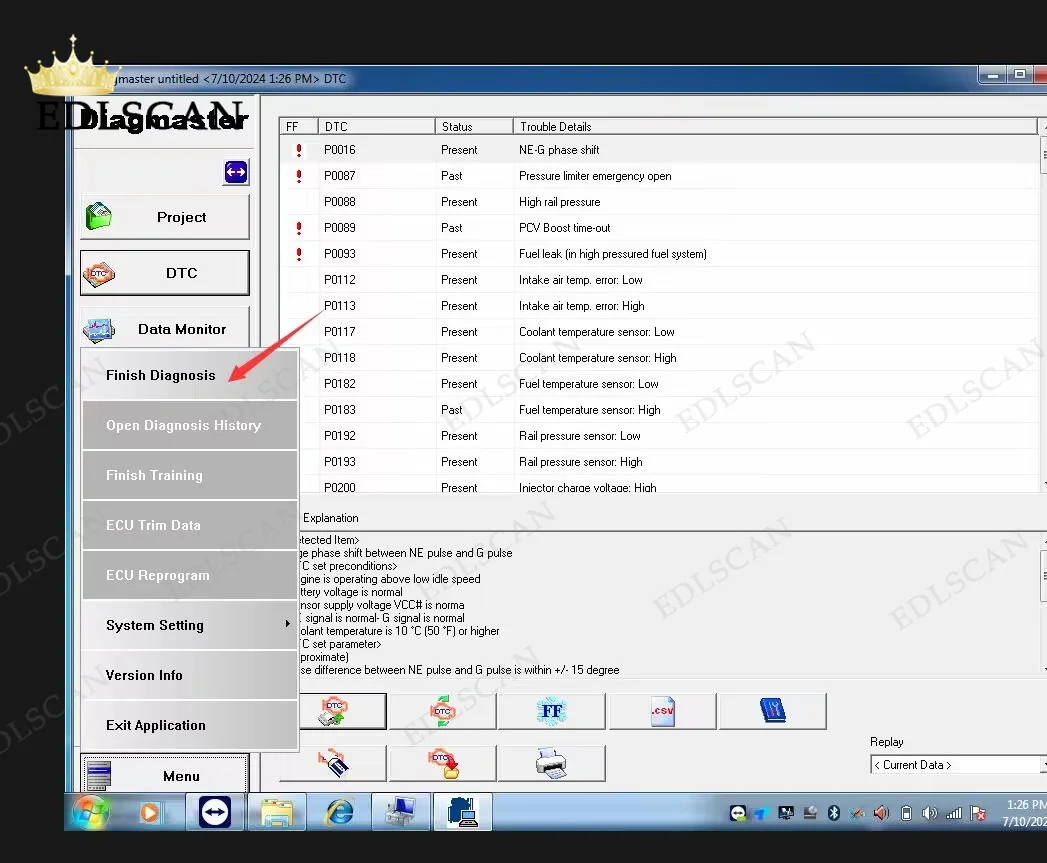Select 'Rail pressure sensor: High' detail

(580, 462)
